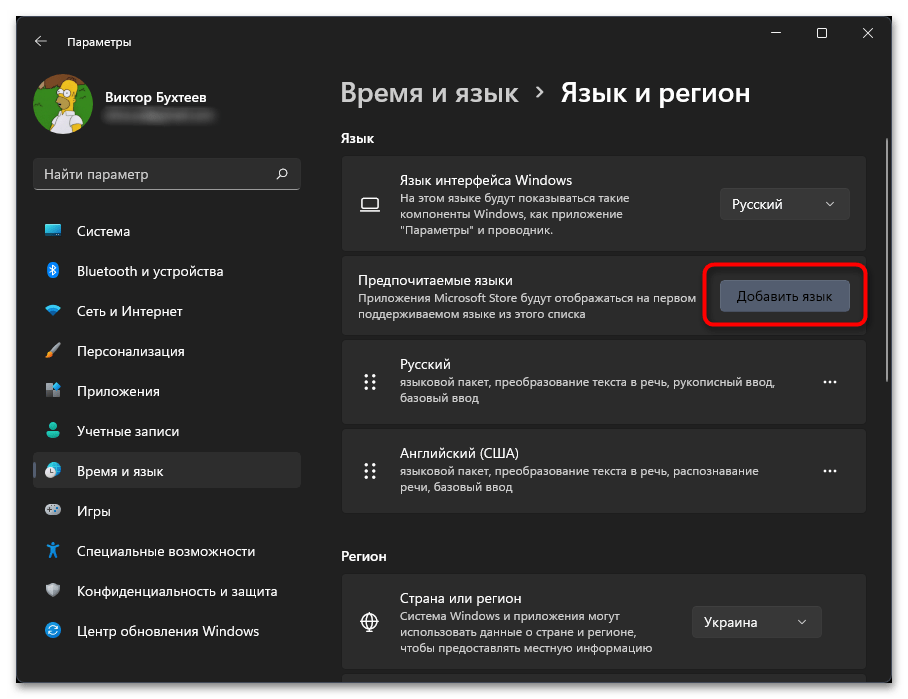Click the accessibility figure icon
The image size is (908, 699).
pyautogui.click(x=53, y=550)
